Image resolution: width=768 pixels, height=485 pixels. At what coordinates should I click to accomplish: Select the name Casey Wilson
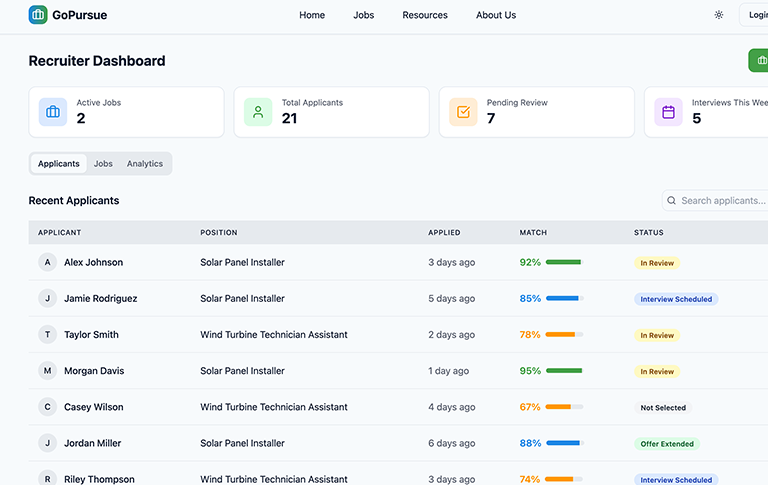94,407
